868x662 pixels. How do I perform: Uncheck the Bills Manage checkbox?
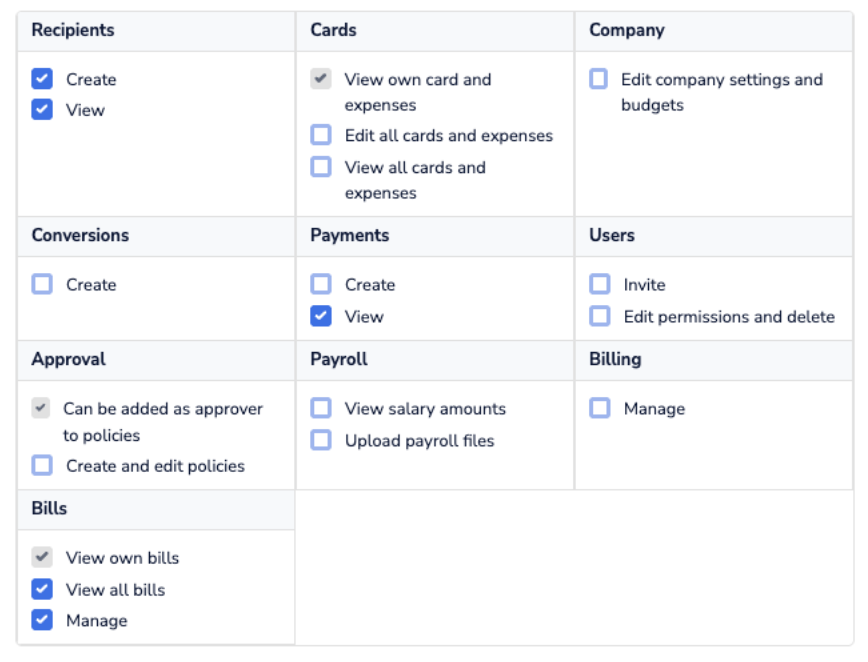click(42, 620)
